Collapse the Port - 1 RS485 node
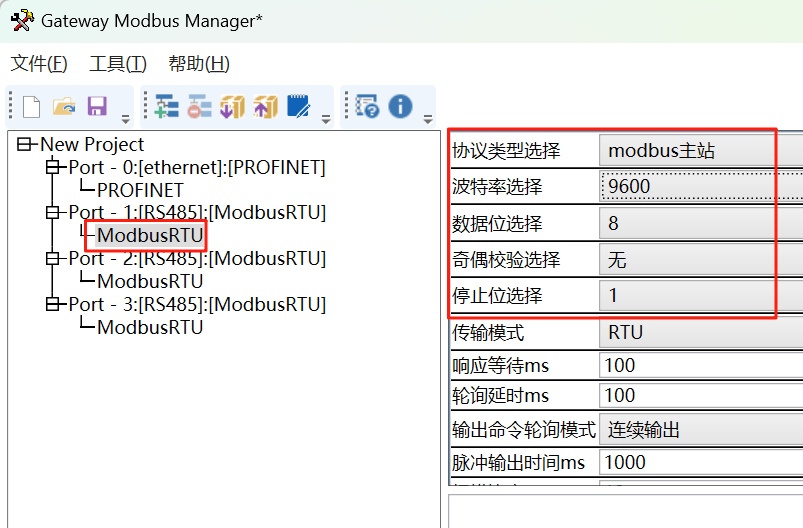The width and height of the screenshot is (803, 528). click(x=52, y=212)
